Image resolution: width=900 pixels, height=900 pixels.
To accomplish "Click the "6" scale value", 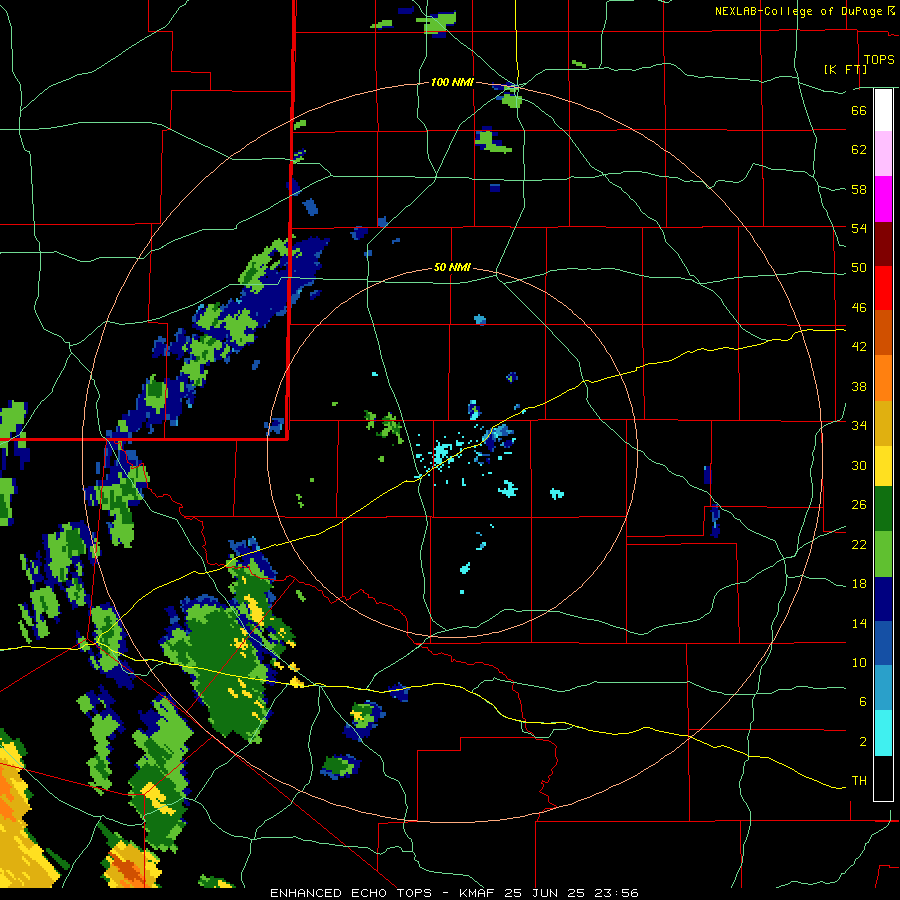I will tap(863, 702).
